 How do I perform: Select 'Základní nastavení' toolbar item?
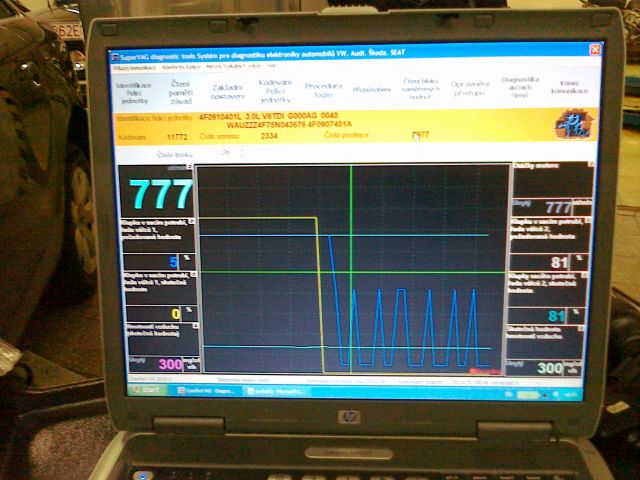(229, 91)
